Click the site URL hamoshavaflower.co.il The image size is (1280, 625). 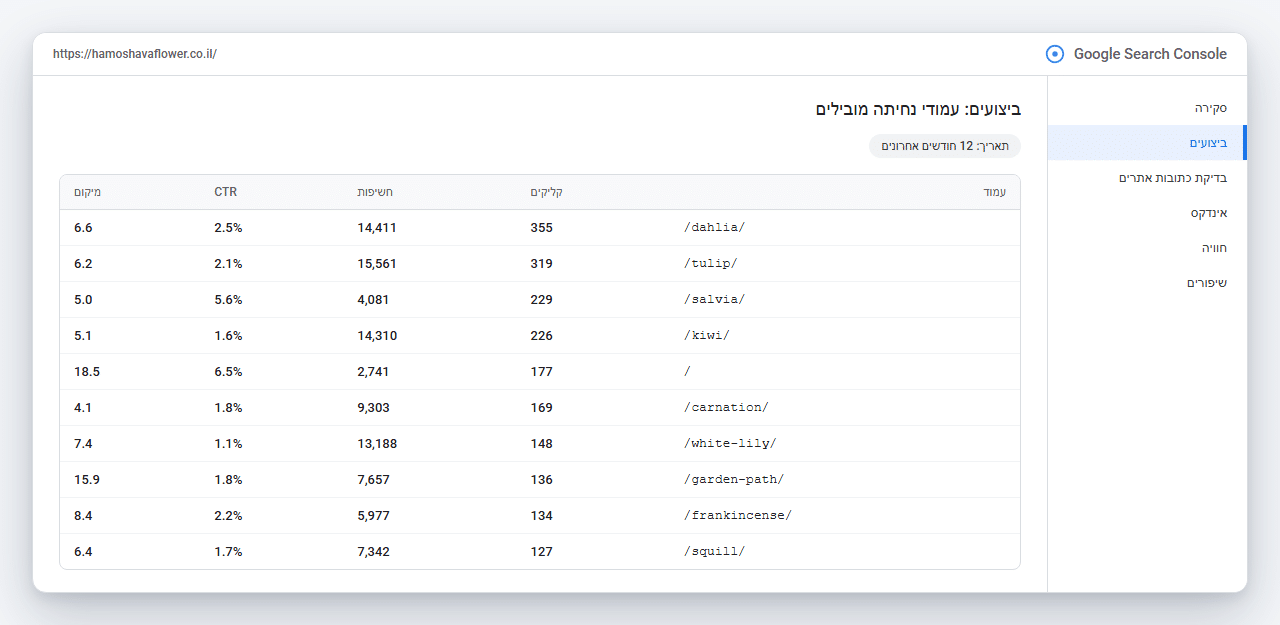[135, 54]
